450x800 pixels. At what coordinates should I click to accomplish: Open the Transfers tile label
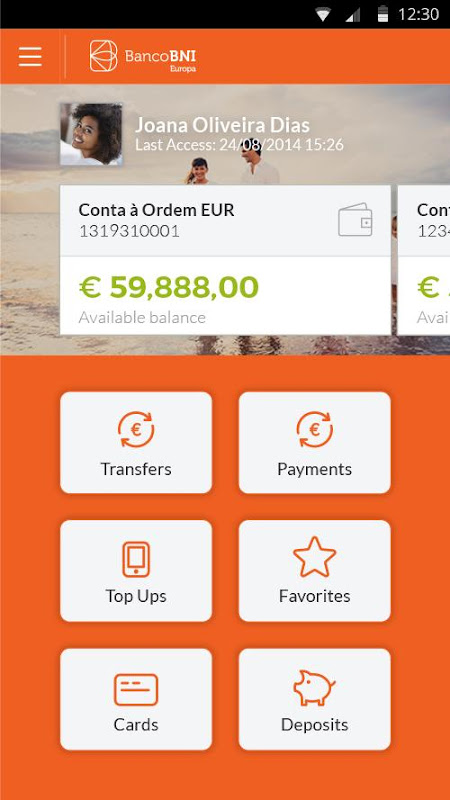136,469
